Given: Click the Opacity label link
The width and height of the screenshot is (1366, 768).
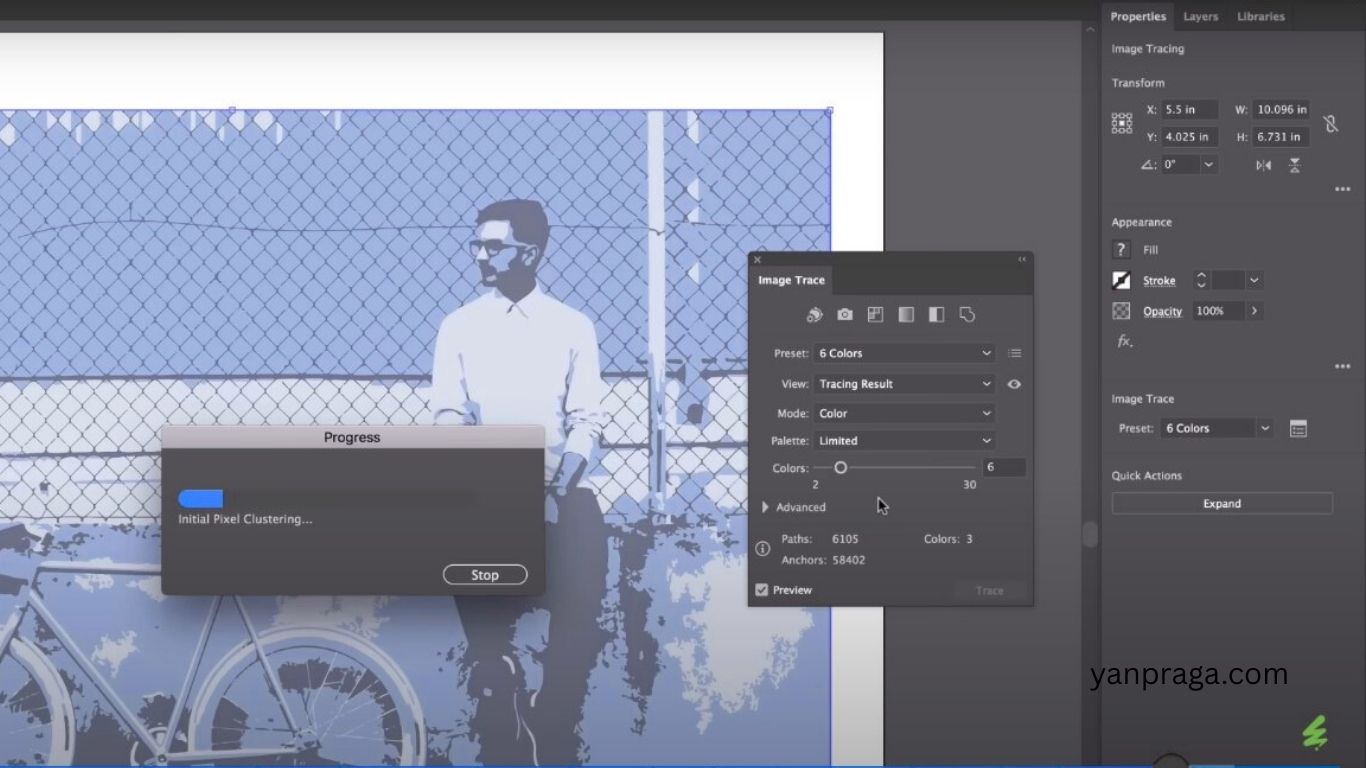Looking at the screenshot, I should 1162,311.
